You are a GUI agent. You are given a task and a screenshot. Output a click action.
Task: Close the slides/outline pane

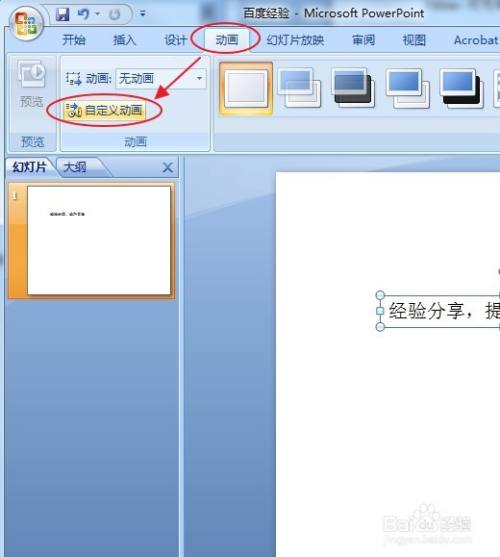[168, 167]
